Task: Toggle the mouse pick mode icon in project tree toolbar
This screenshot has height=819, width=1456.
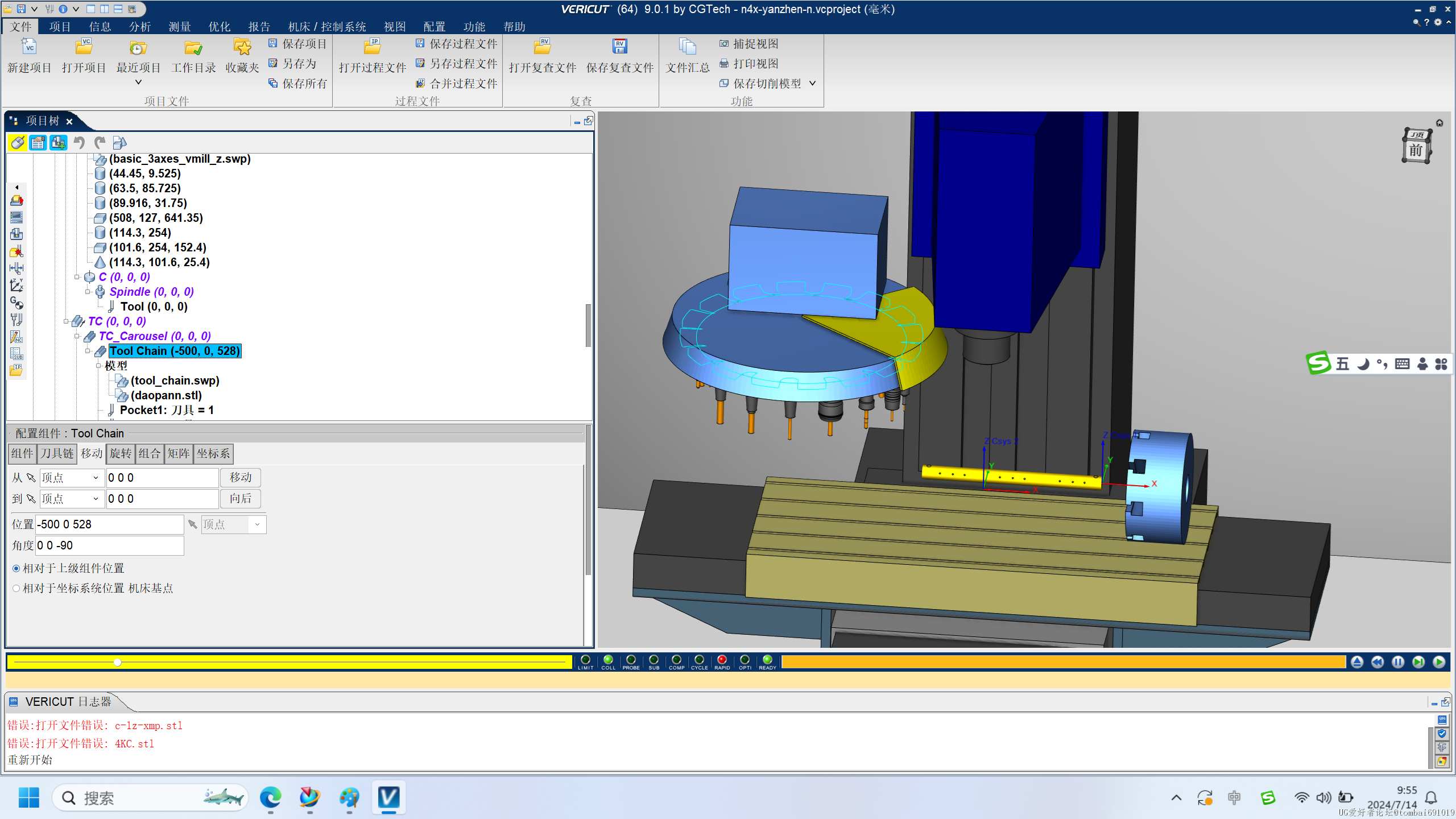Action: pyautogui.click(x=18, y=142)
